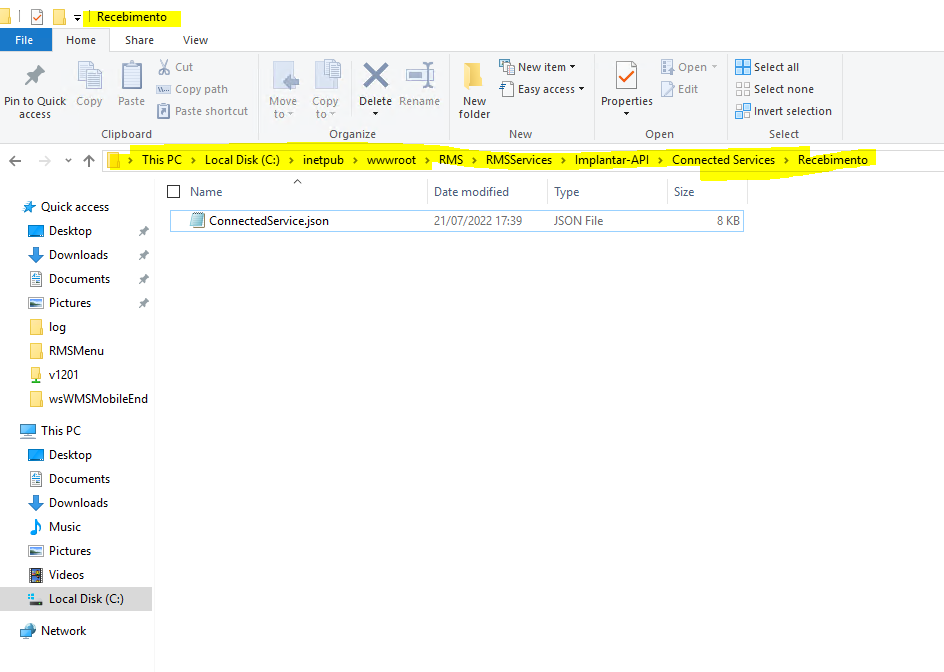Click Invert selection

784,111
